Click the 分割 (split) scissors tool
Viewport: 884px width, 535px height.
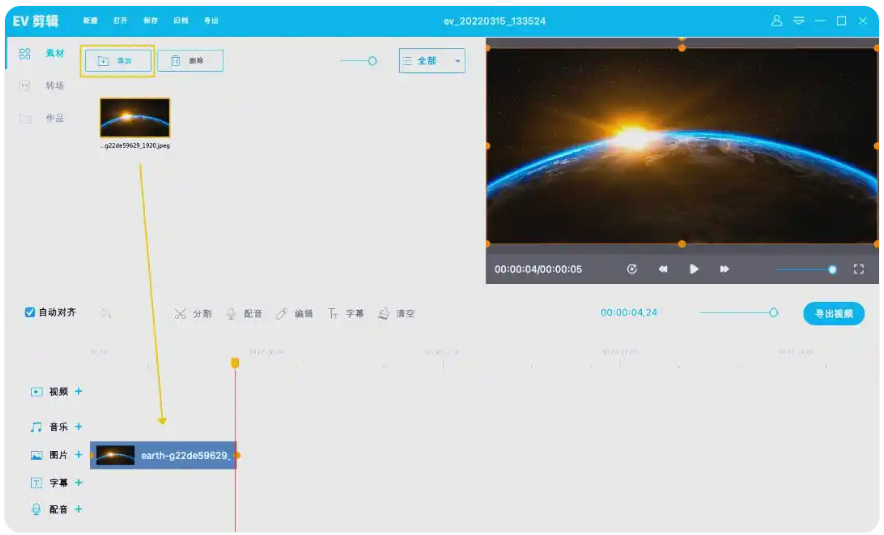coord(192,313)
